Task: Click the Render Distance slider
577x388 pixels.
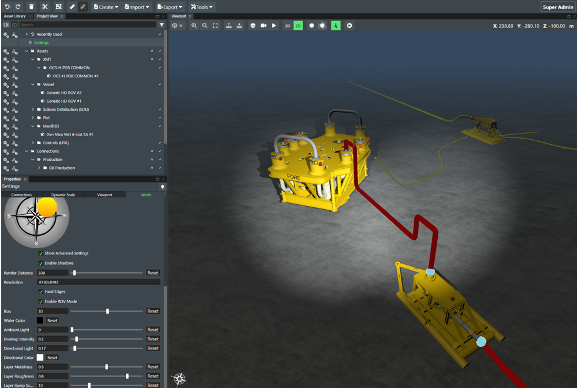Action: [x=107, y=273]
